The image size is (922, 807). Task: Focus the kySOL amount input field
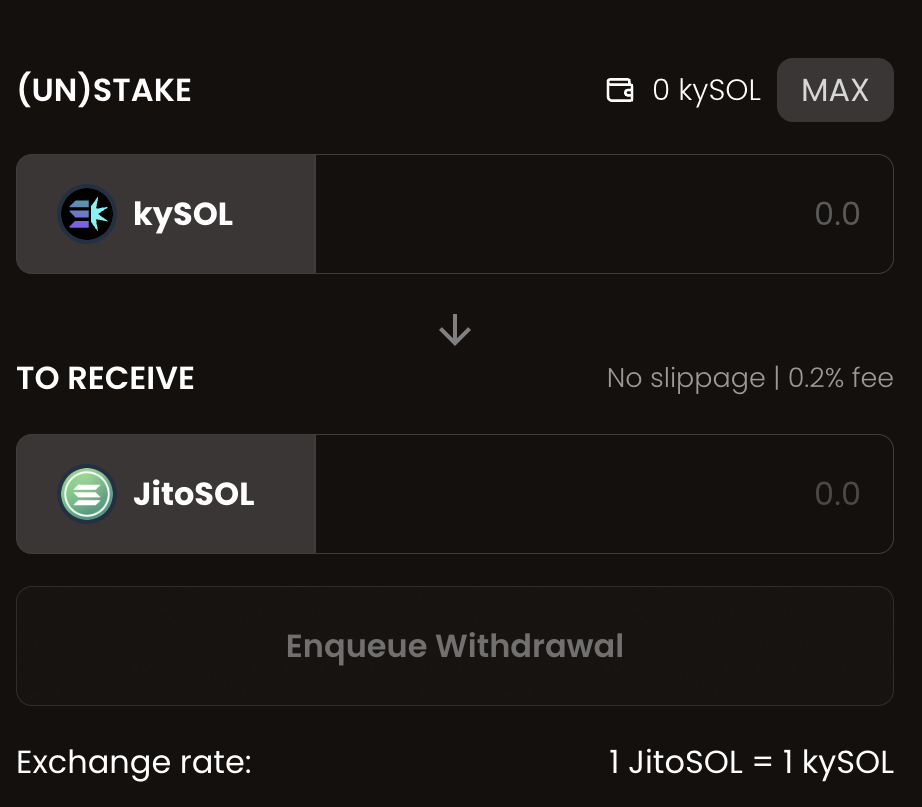(604, 214)
